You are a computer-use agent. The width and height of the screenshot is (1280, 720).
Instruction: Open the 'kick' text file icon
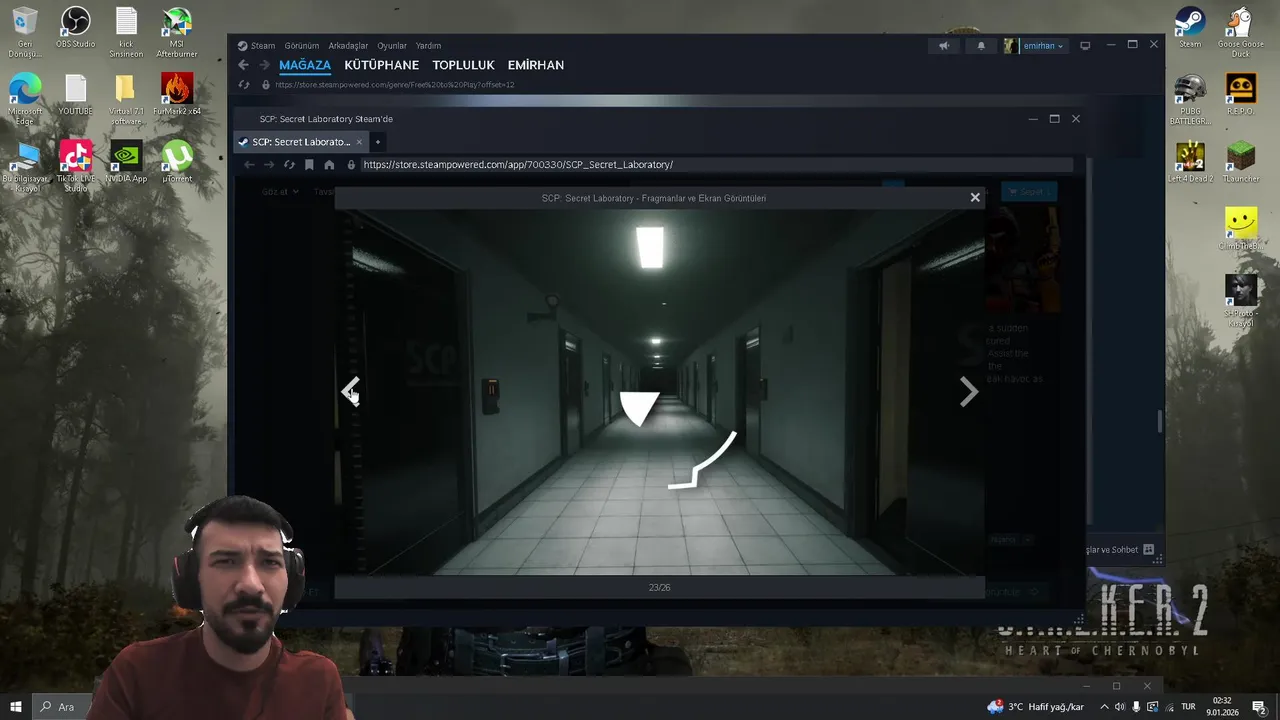pos(126,32)
